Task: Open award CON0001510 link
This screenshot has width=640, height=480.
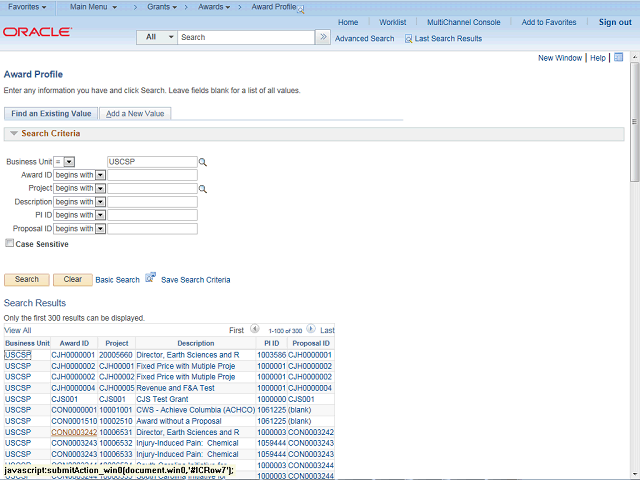Action: 74,421
